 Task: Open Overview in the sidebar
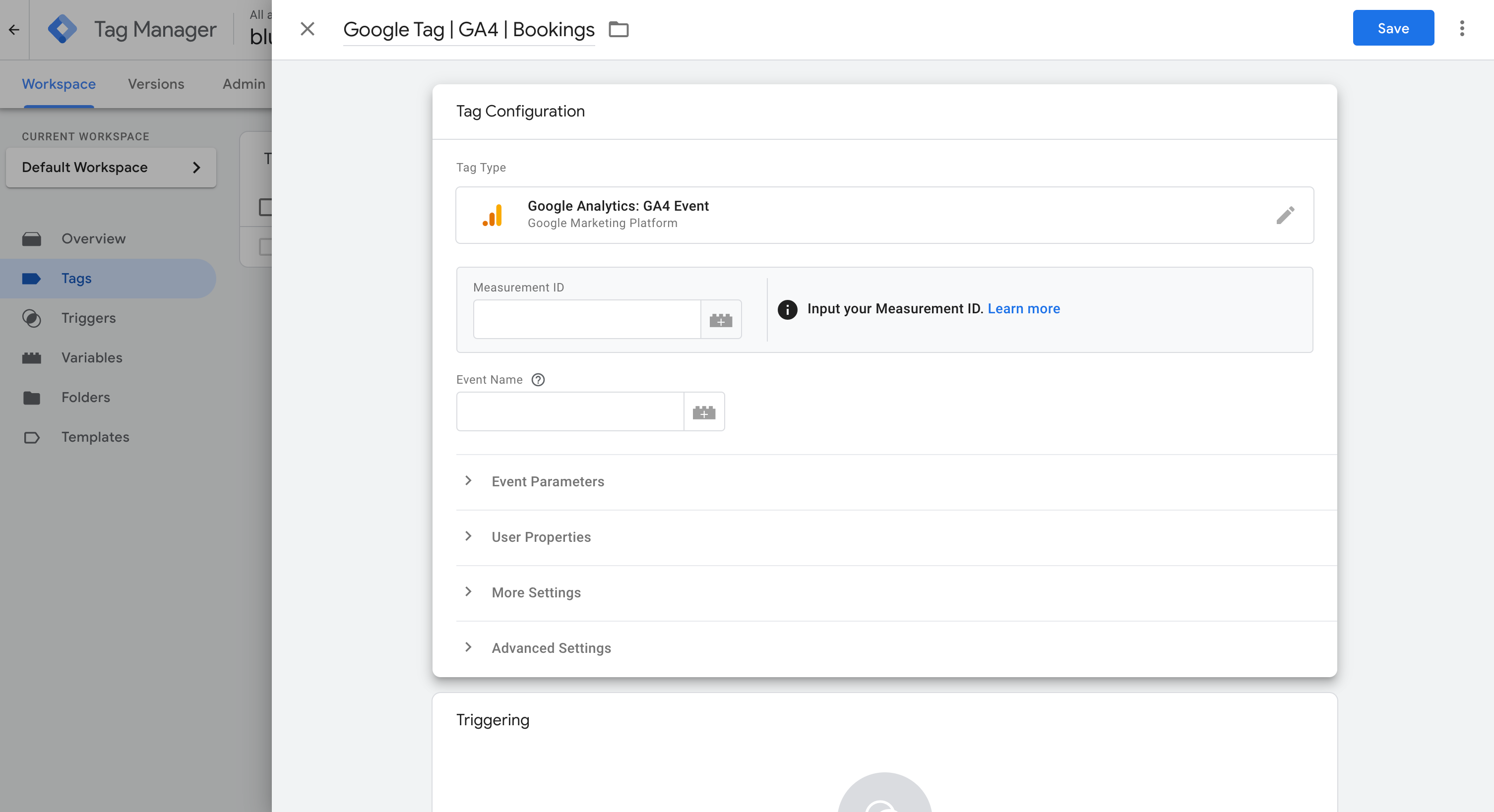[x=108, y=239]
